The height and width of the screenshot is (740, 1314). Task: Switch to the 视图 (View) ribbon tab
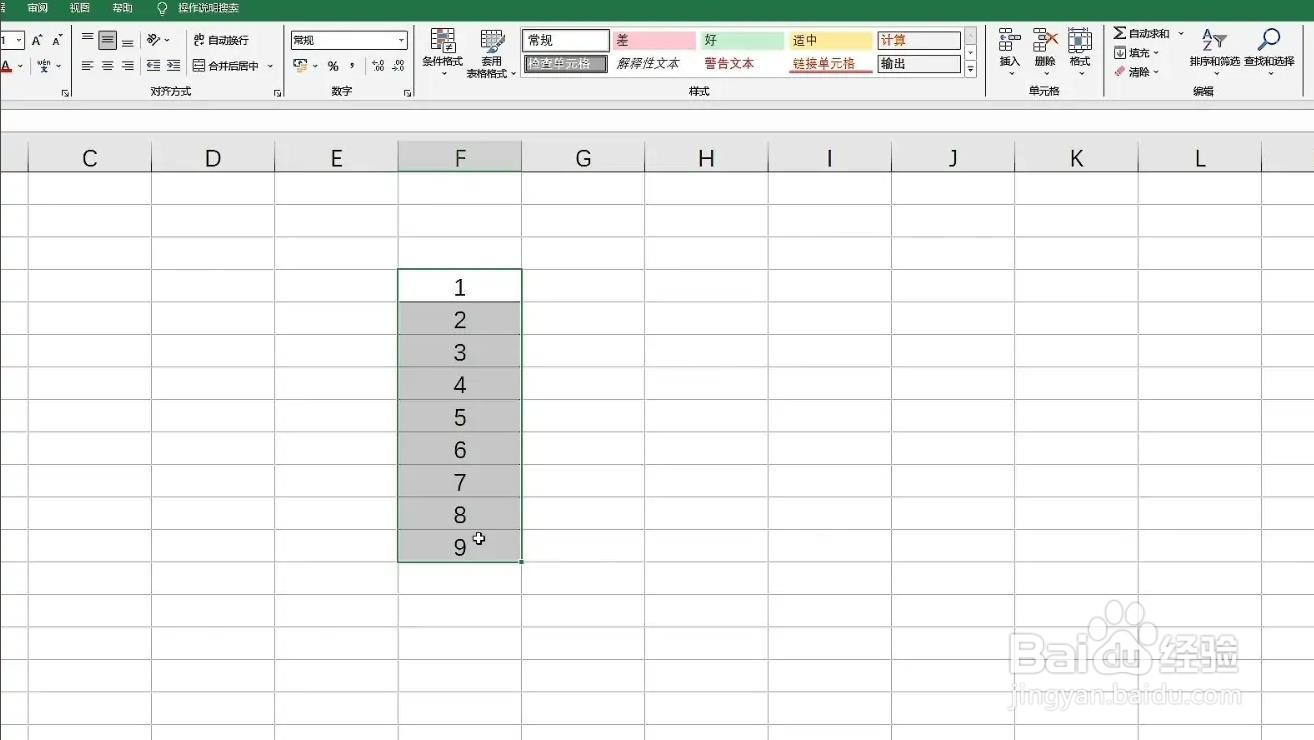(80, 8)
